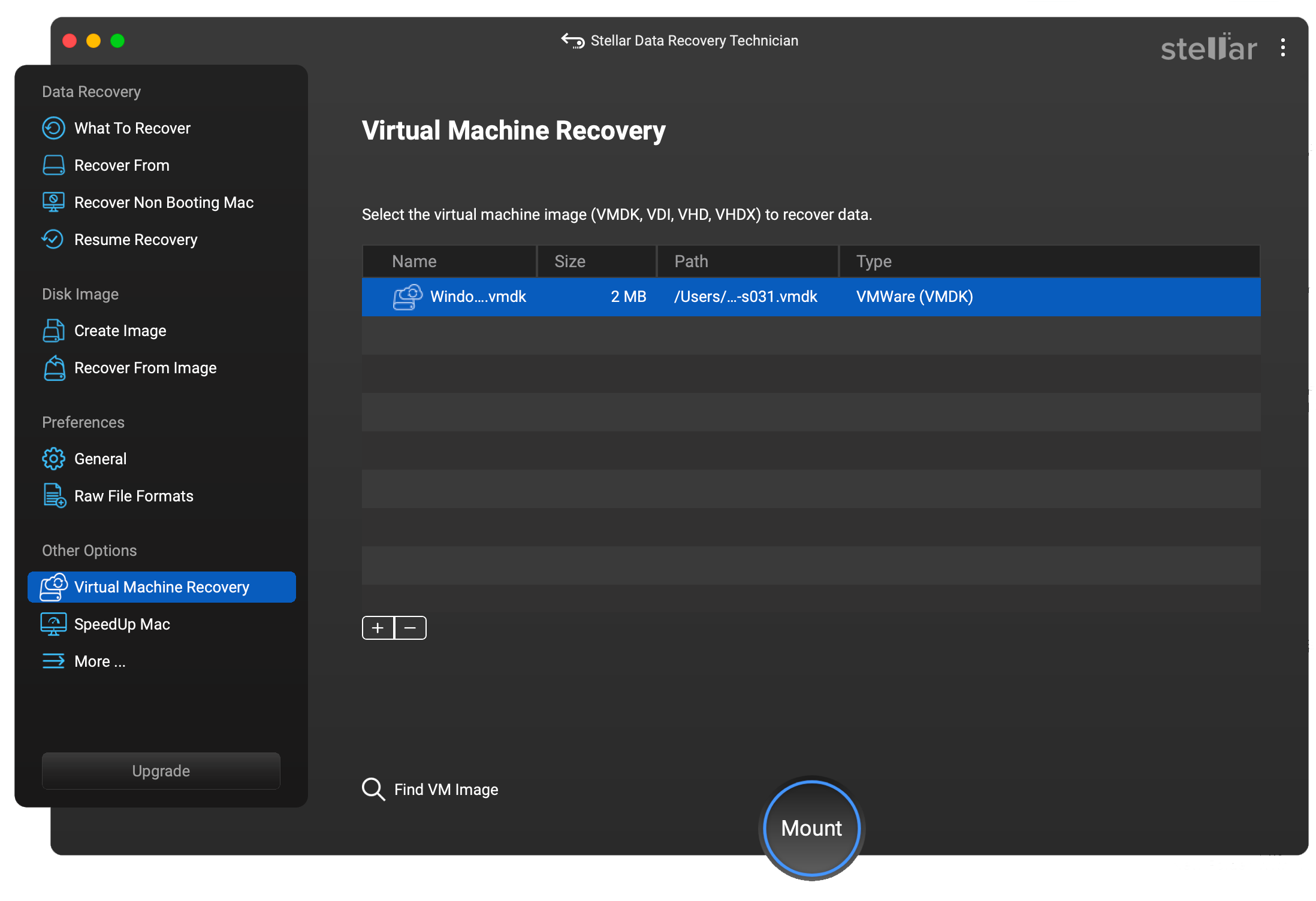
Task: Click the General preferences menu item
Action: click(100, 459)
